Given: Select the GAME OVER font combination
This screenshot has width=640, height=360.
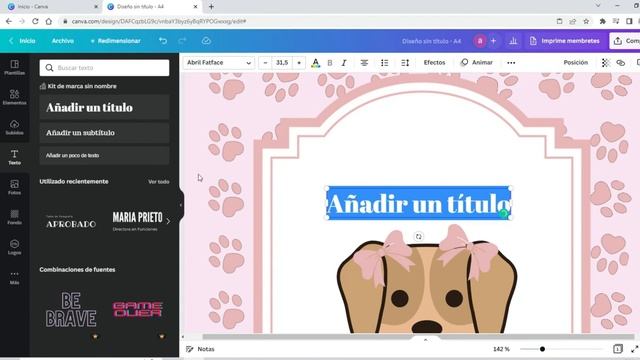Looking at the screenshot, I should click(138, 309).
